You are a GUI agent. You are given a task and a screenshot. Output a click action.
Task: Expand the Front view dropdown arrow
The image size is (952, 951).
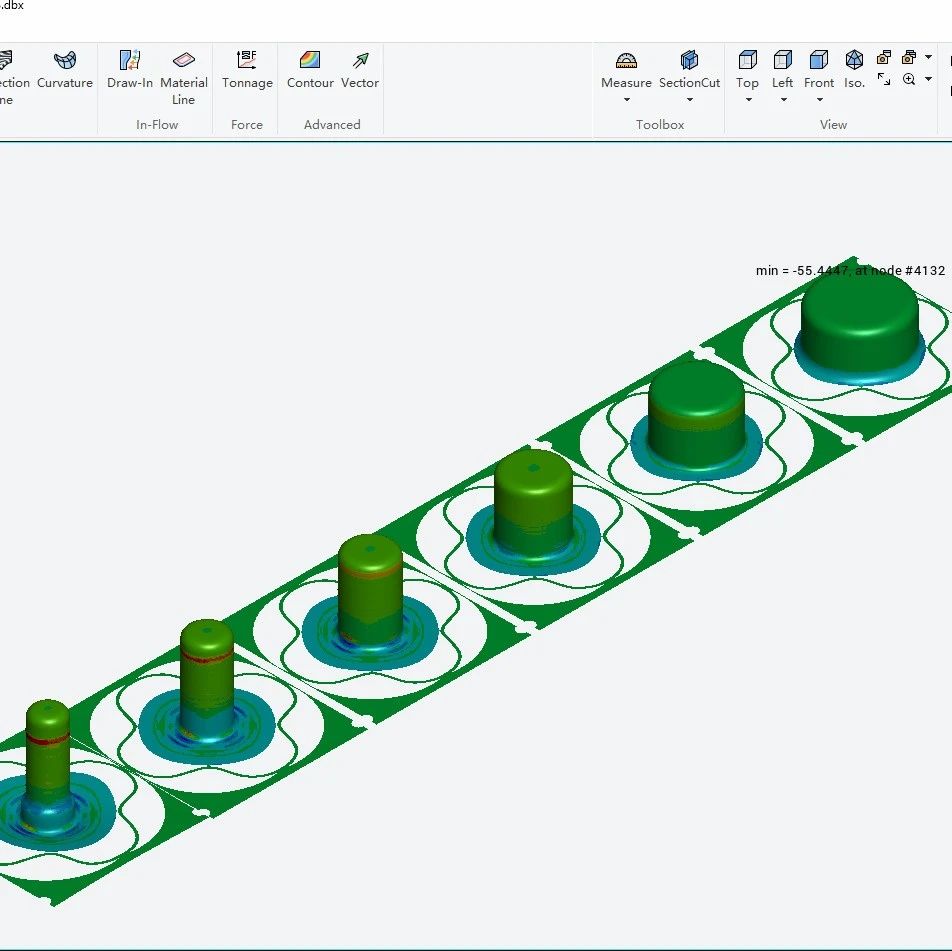(820, 100)
